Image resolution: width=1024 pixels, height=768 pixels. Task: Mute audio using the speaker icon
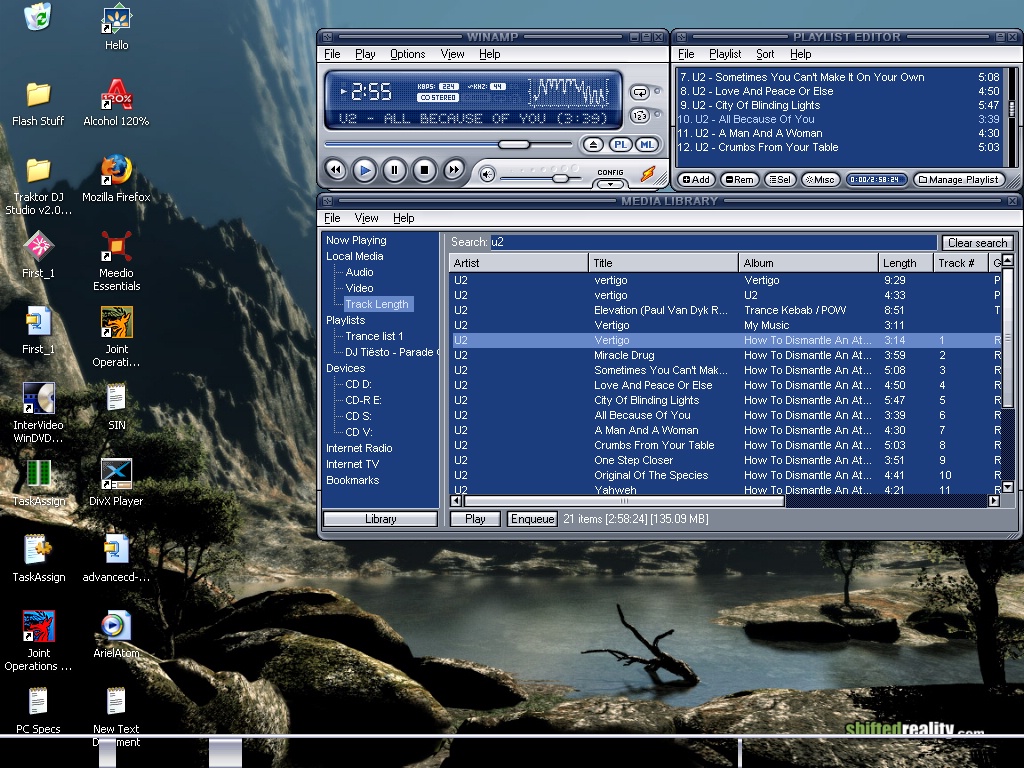pyautogui.click(x=487, y=174)
